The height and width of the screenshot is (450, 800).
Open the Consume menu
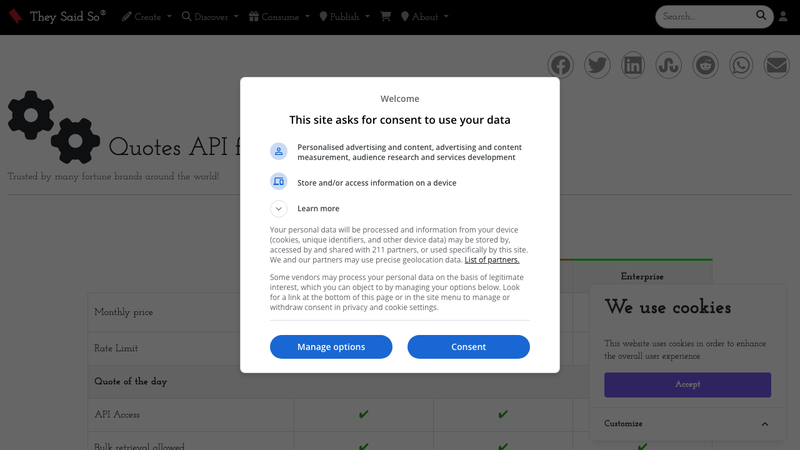(280, 17)
